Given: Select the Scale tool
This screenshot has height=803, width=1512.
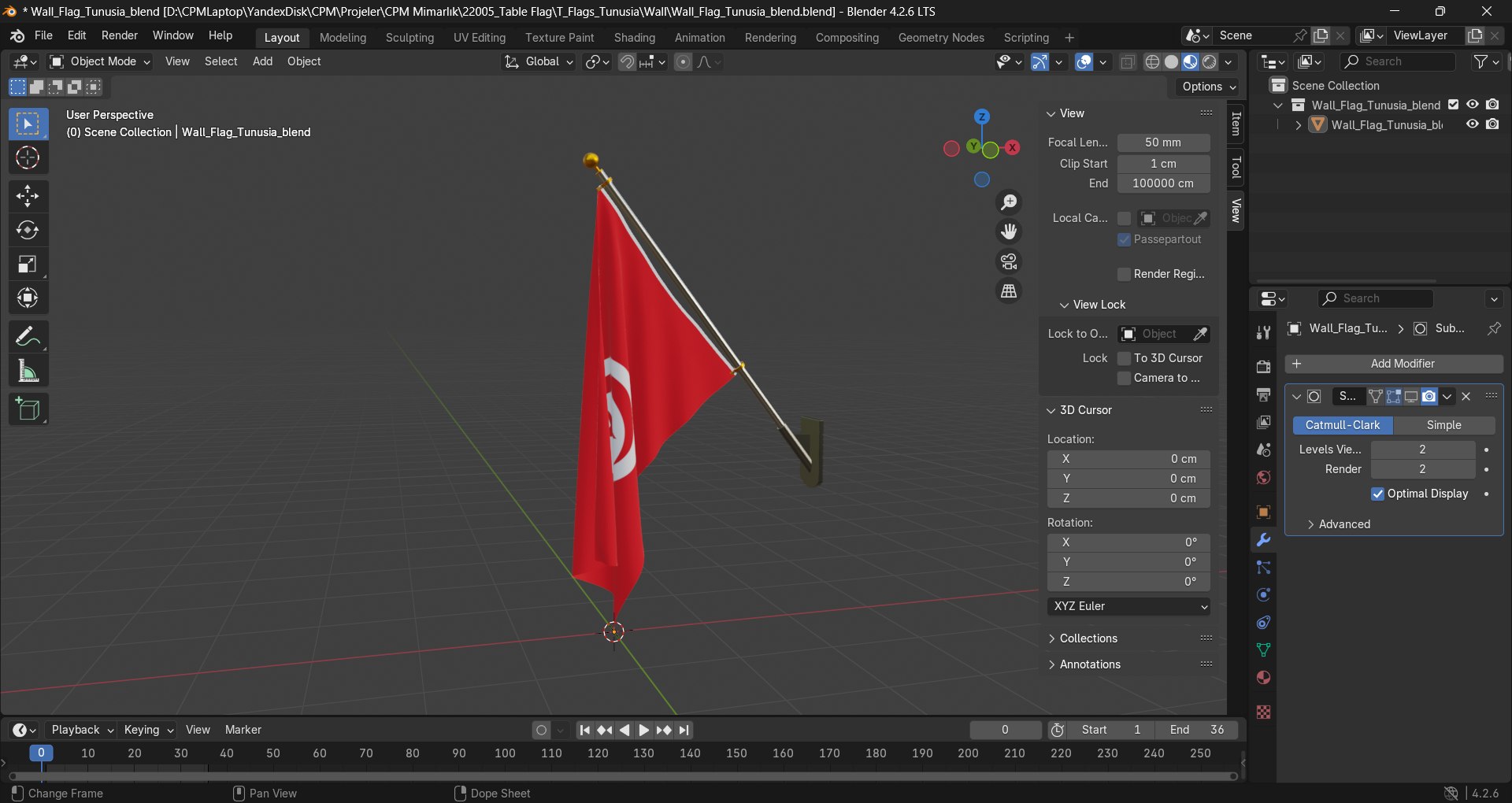Looking at the screenshot, I should tap(28, 264).
